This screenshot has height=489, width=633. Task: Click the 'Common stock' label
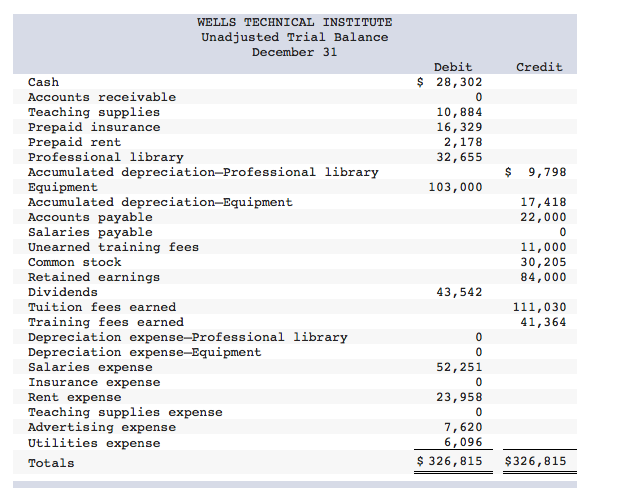(74, 262)
